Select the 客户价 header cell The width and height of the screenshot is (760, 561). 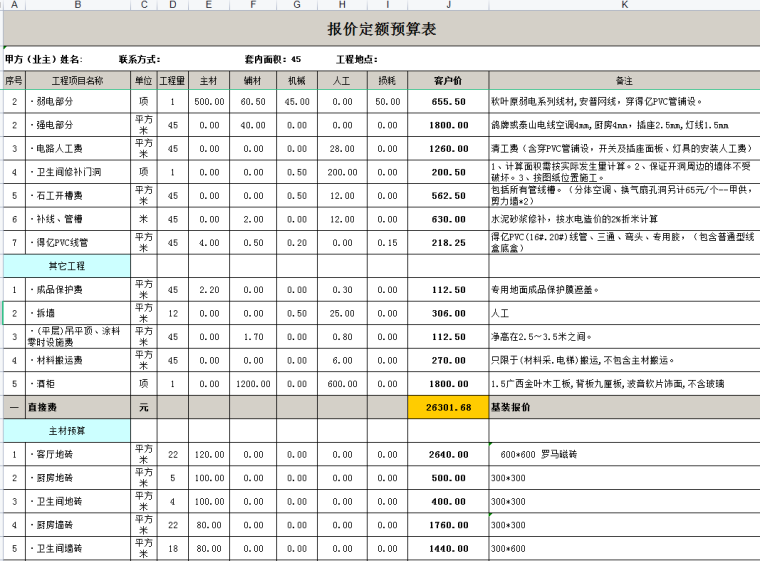point(448,80)
